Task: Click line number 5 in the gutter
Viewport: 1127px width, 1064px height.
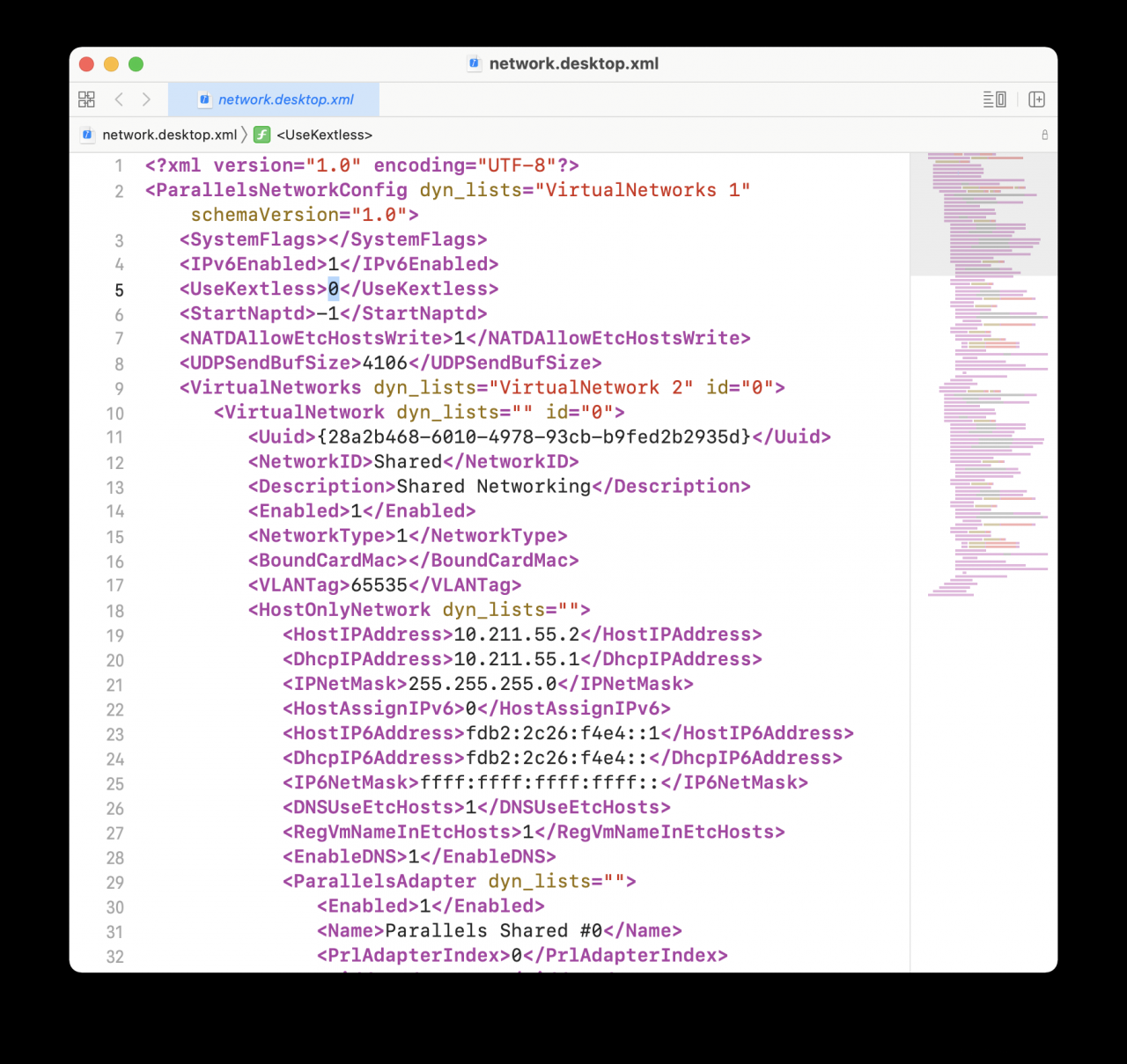Action: click(119, 290)
